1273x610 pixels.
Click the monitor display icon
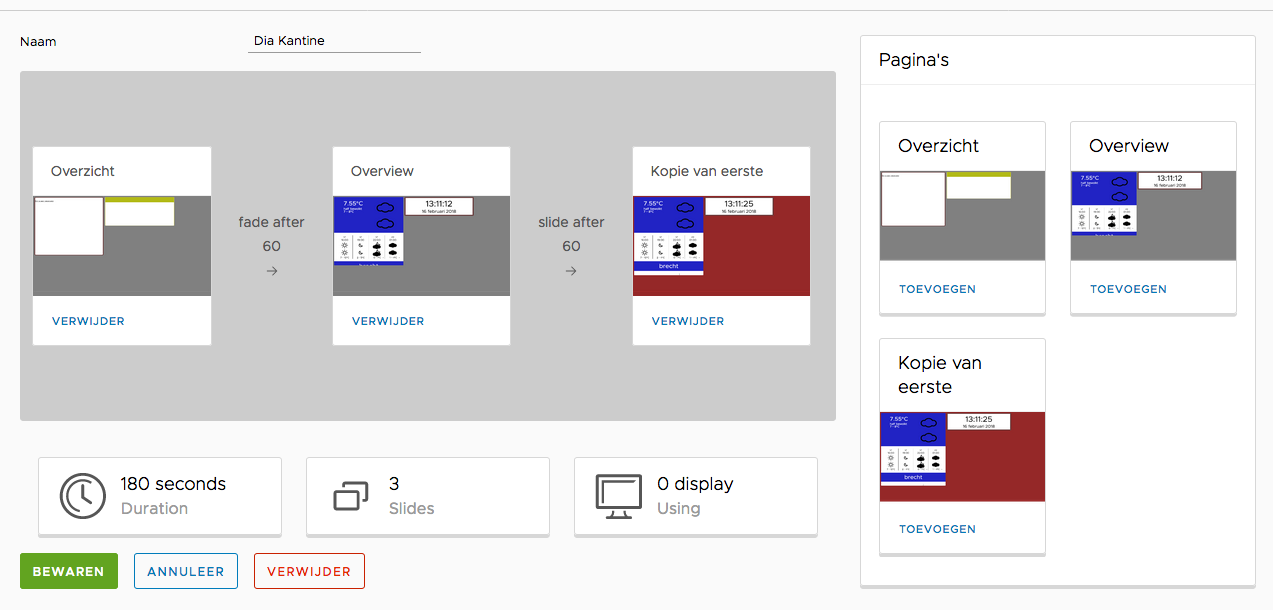[x=619, y=496]
